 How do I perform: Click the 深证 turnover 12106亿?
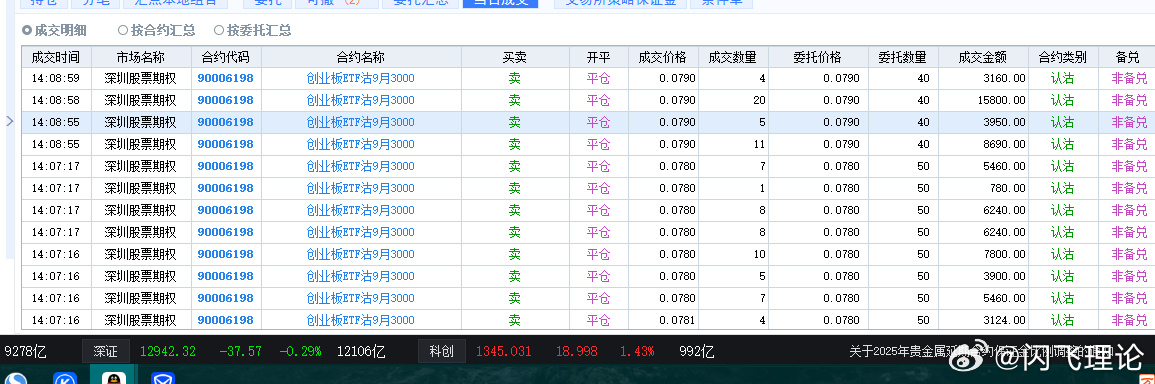tap(361, 352)
